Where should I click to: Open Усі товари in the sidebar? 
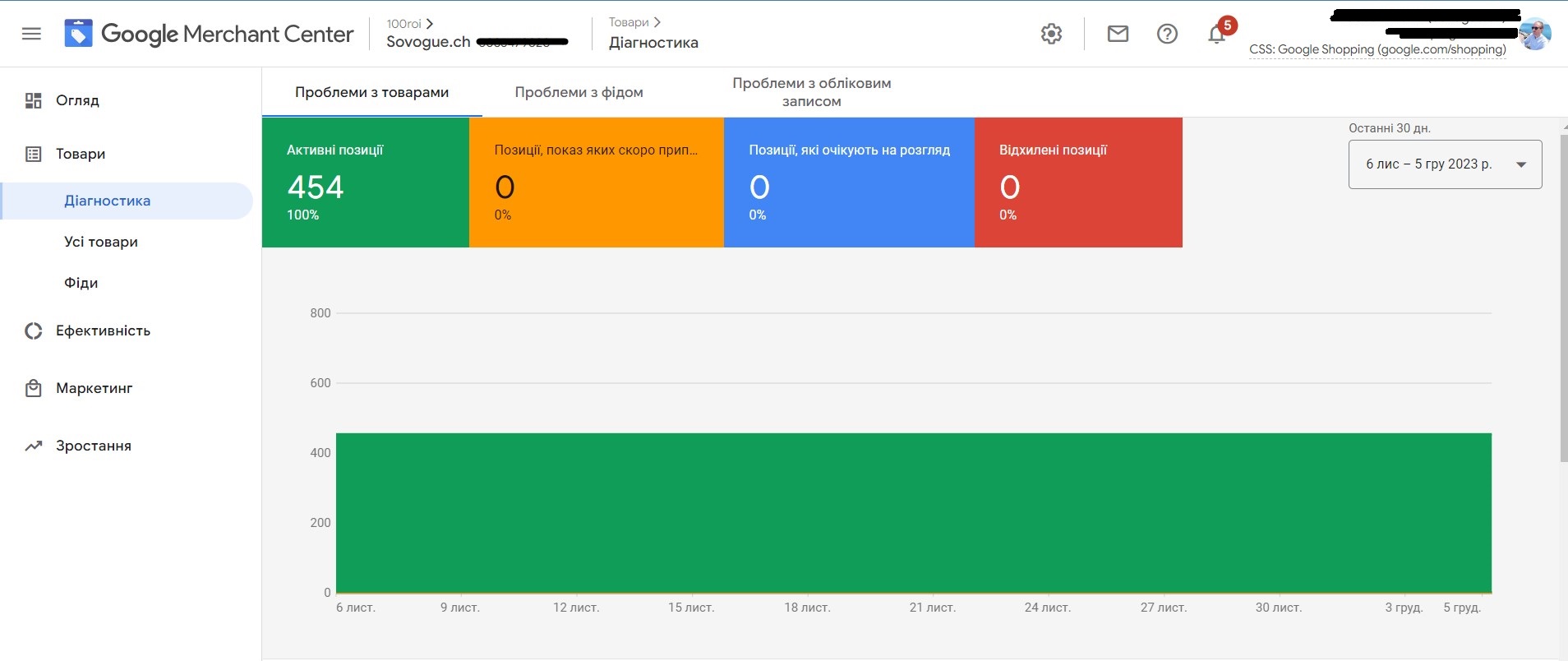[101, 242]
